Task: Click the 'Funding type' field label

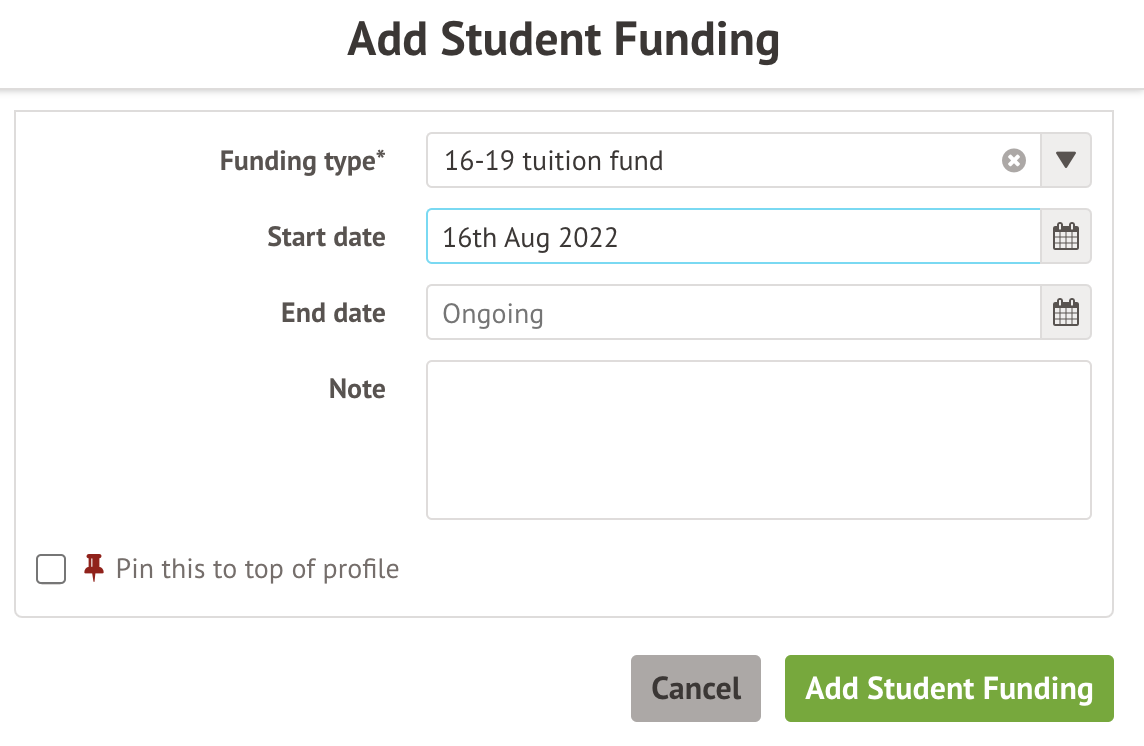Action: click(x=296, y=161)
